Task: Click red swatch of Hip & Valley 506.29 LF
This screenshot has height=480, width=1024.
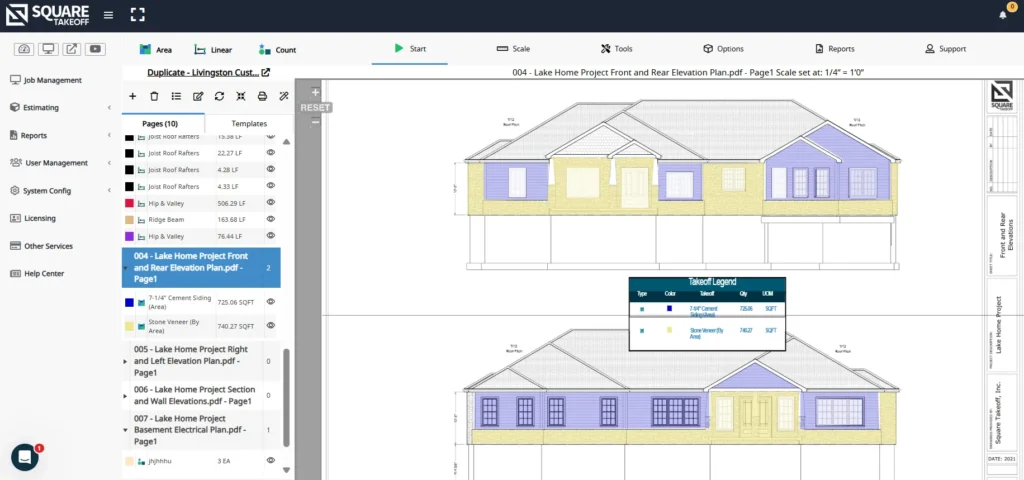Action: [x=129, y=203]
